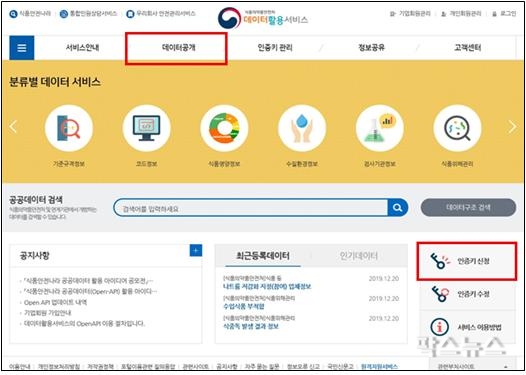Open the 식품영양정보 donut chart icon

pos(224,128)
